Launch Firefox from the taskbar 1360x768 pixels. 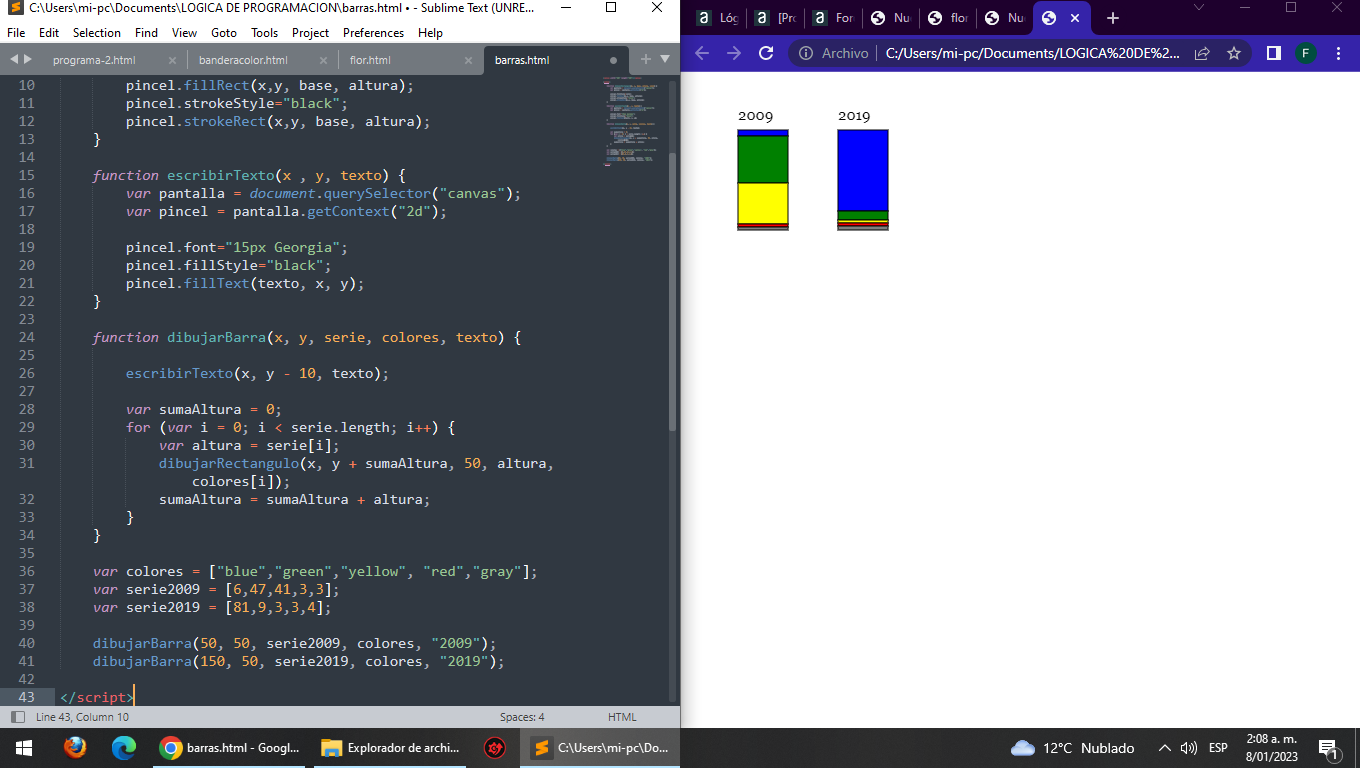75,748
